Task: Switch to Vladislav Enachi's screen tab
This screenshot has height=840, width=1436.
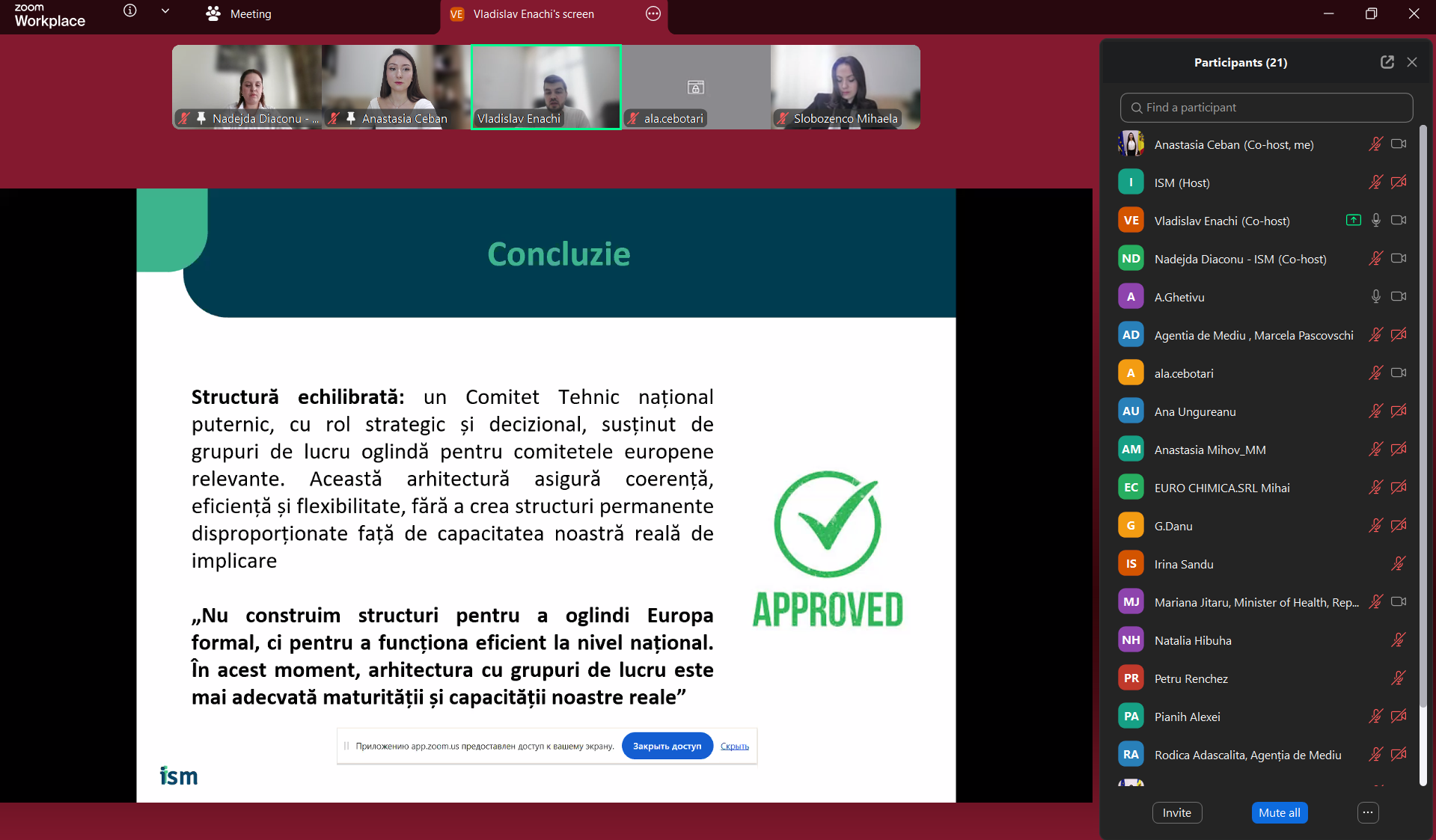Action: [533, 14]
